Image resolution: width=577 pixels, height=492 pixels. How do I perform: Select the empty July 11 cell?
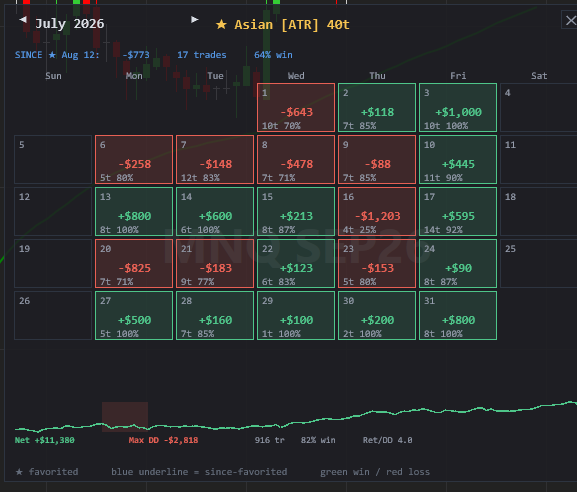coord(539,159)
